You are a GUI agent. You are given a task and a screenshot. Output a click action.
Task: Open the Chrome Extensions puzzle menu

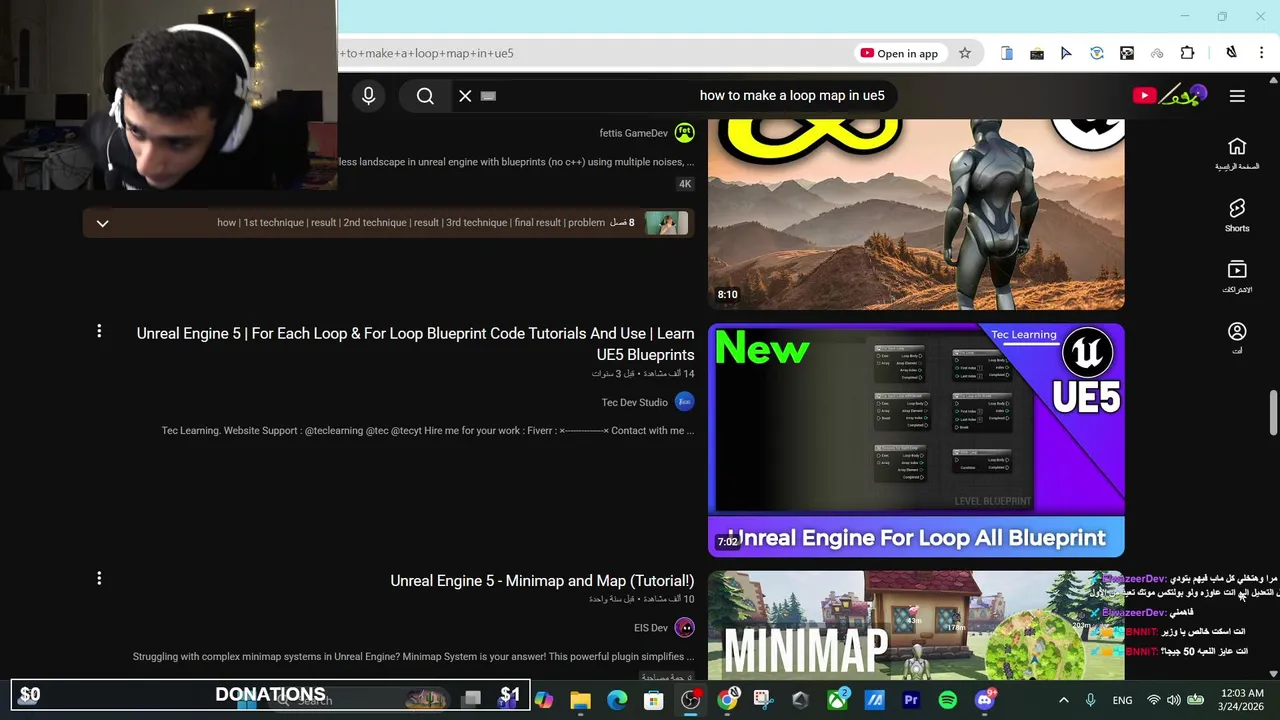coord(1187,53)
